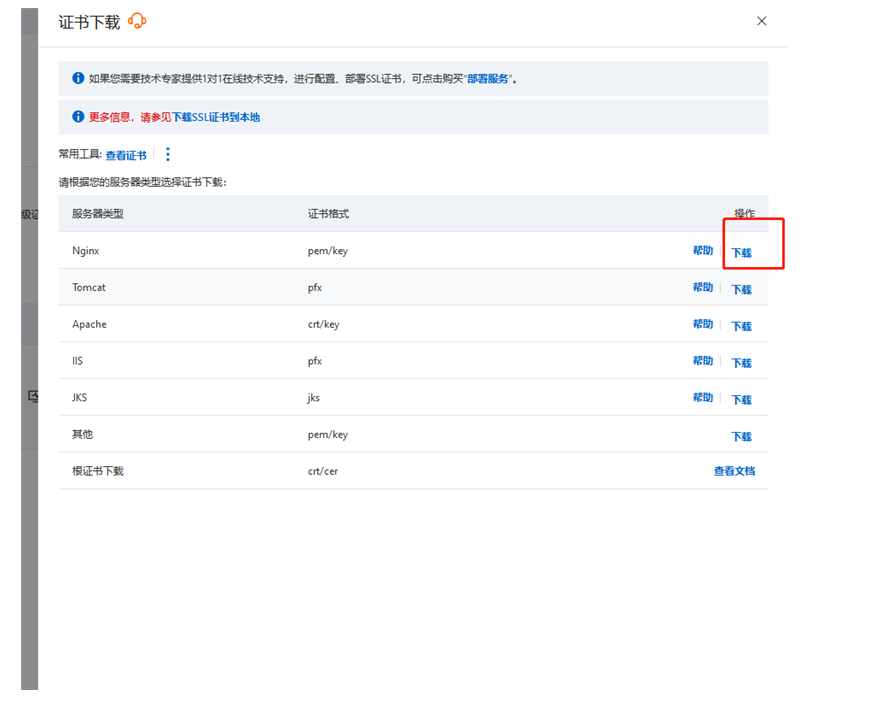The image size is (890, 703).
Task: Click 查看文档 for root certificate download
Action: [734, 471]
